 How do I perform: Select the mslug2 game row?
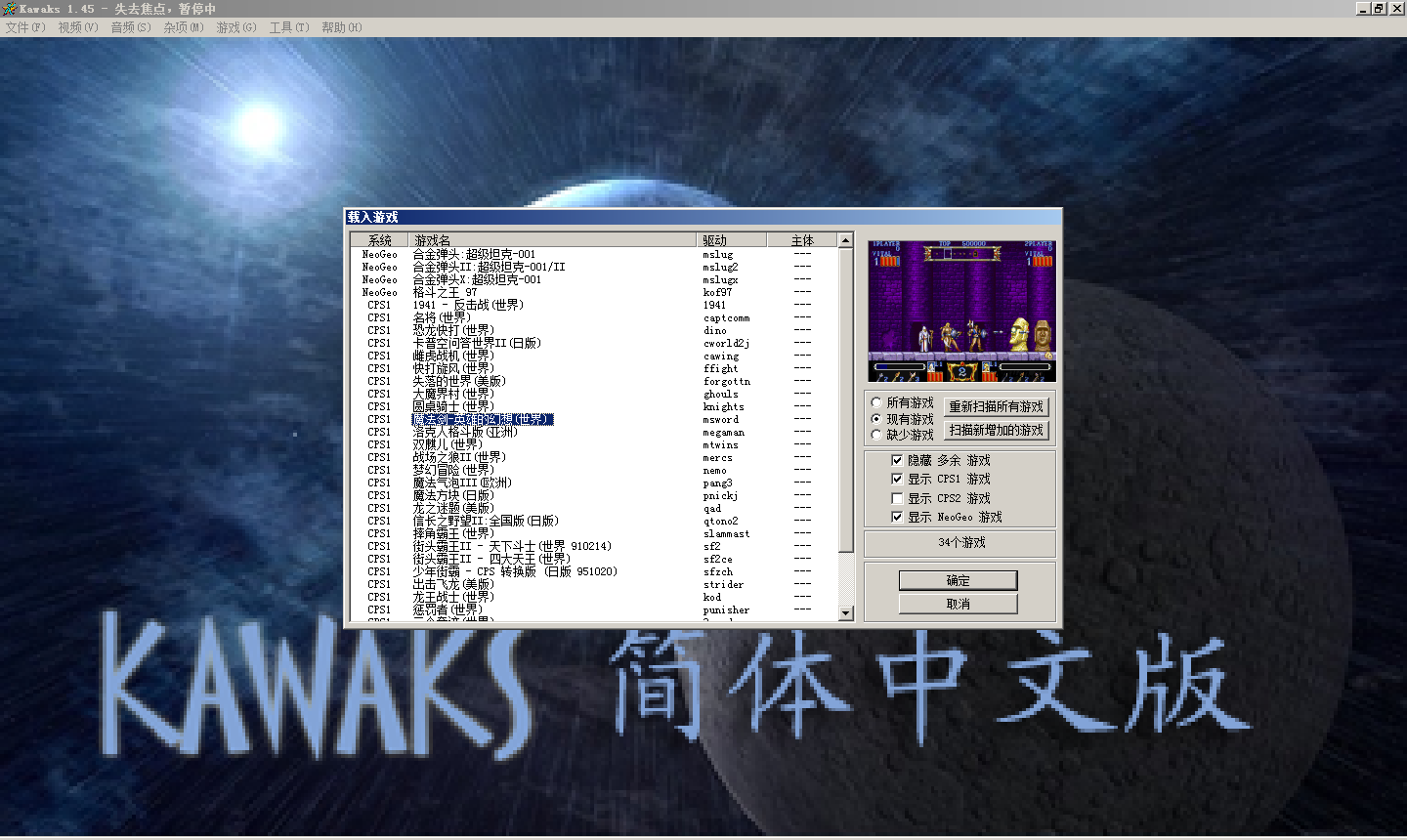pos(594,267)
